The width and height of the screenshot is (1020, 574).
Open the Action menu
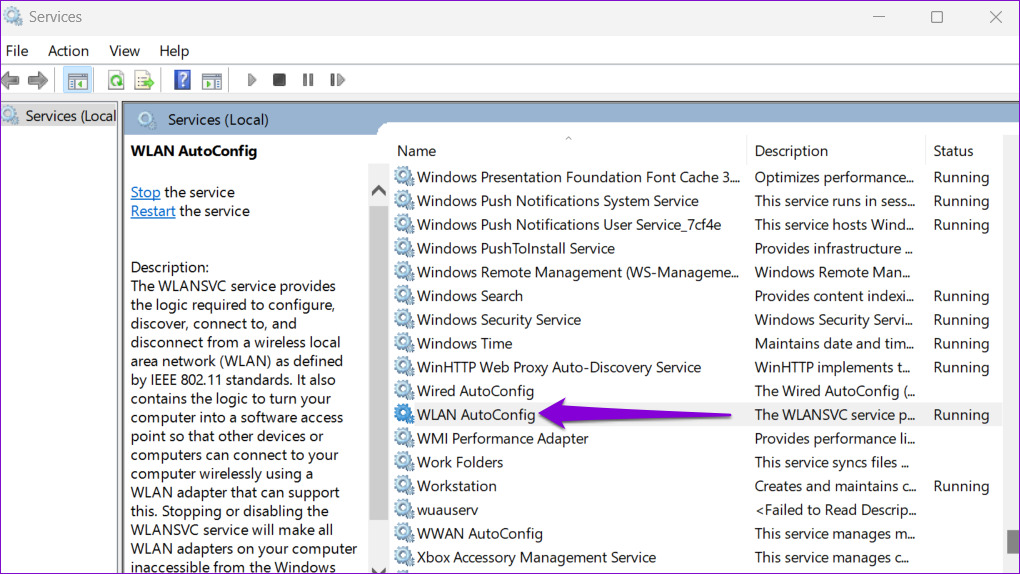tap(68, 51)
